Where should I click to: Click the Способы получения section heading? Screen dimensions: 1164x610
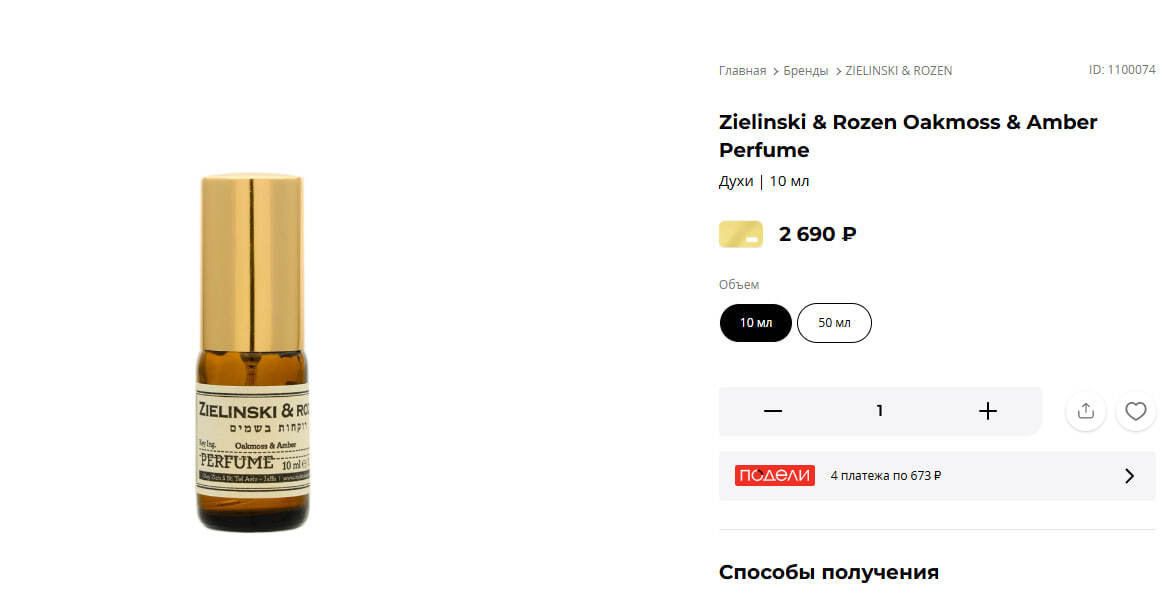click(x=828, y=573)
